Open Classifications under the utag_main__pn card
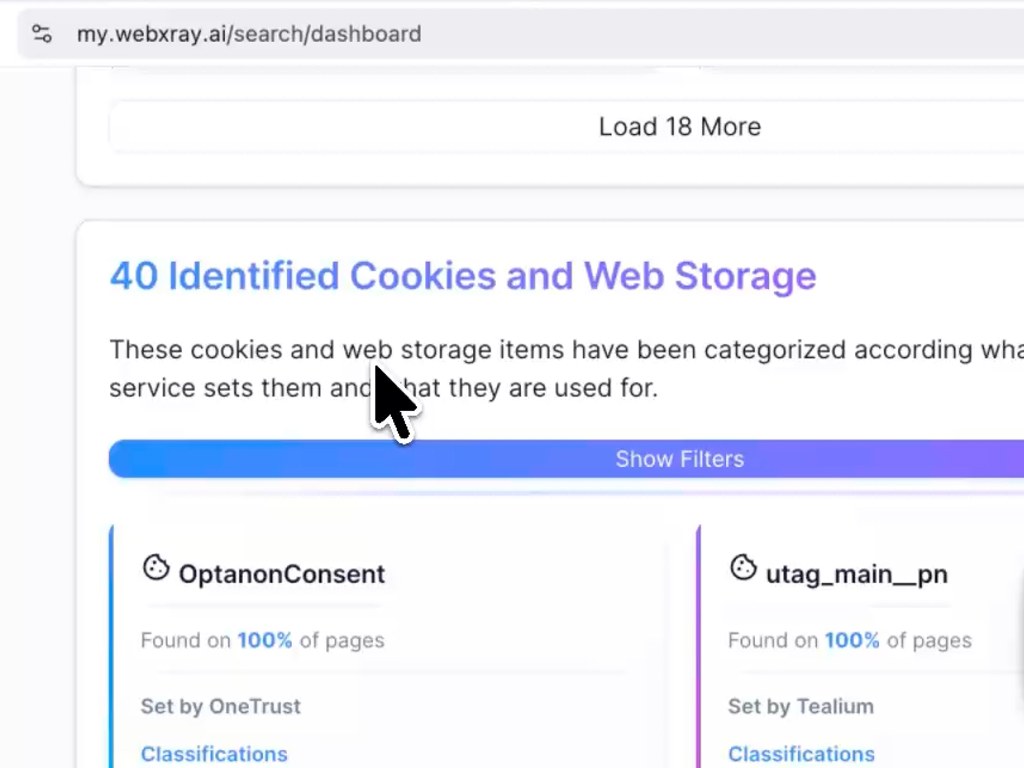1024x768 pixels. pyautogui.click(x=801, y=754)
